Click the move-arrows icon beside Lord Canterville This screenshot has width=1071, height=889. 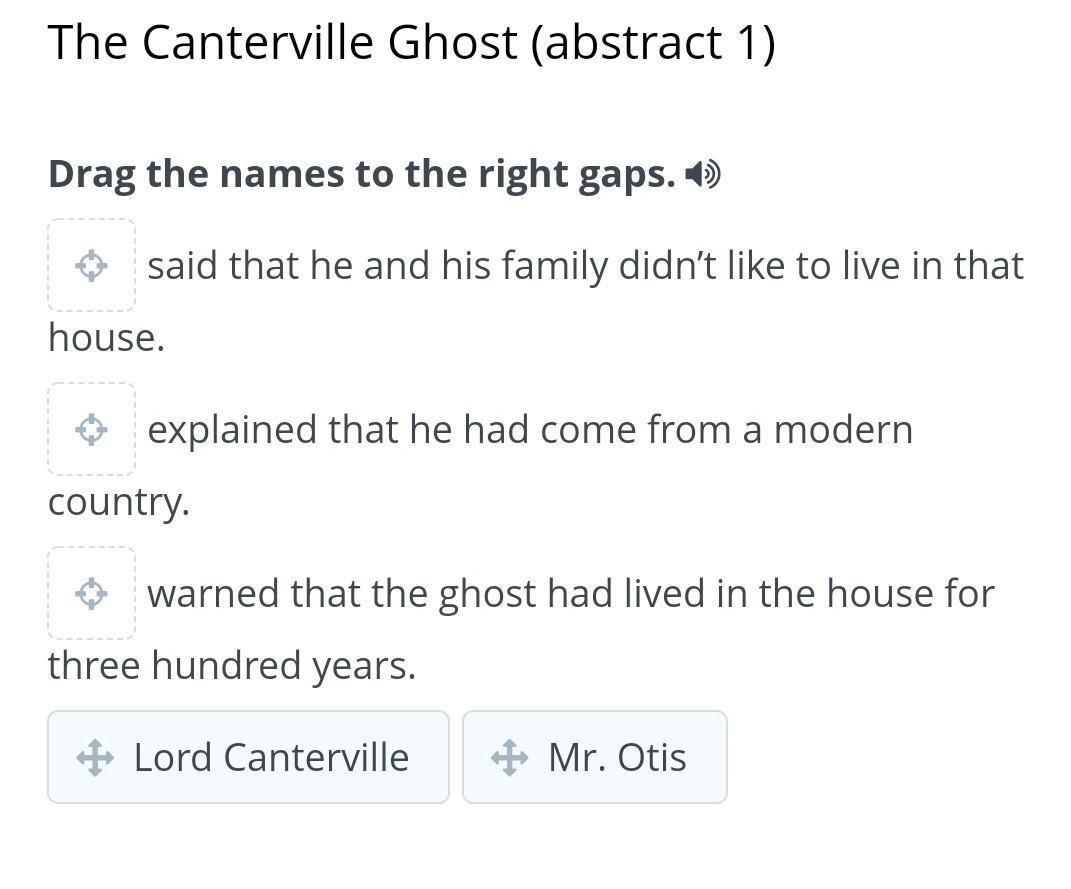coord(95,758)
